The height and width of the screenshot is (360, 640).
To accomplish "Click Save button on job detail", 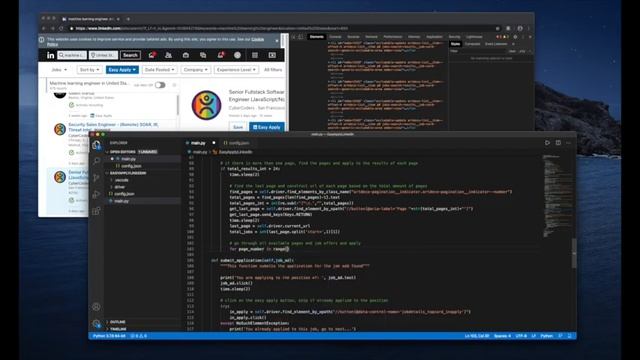I will click(238, 127).
